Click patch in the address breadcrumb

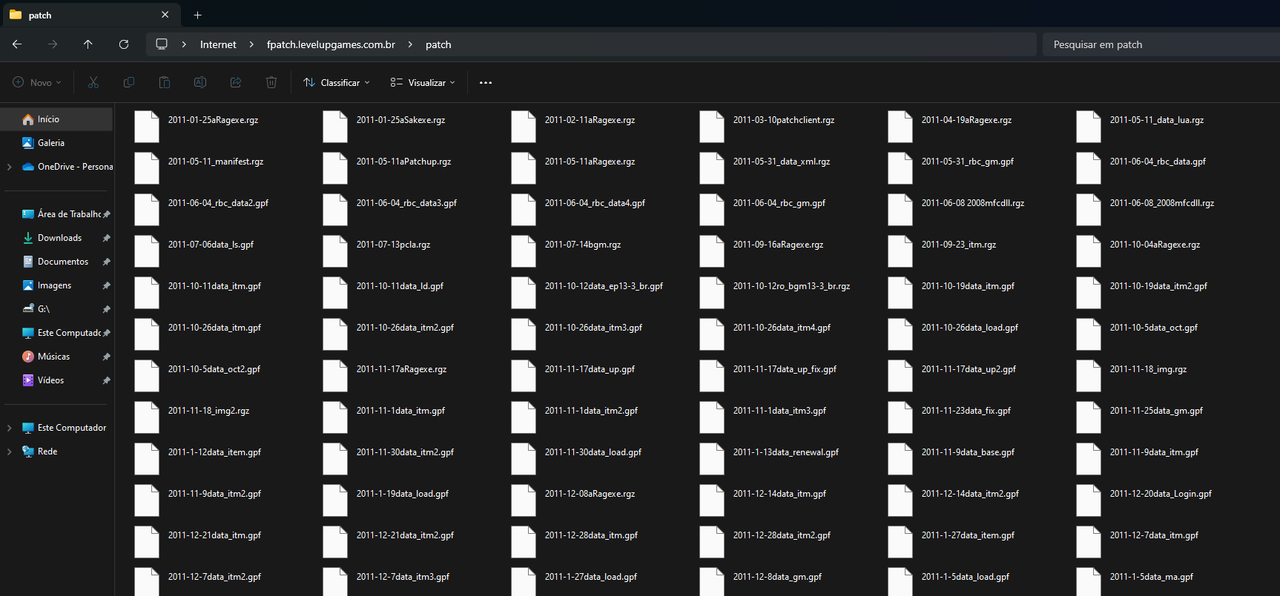tap(438, 44)
